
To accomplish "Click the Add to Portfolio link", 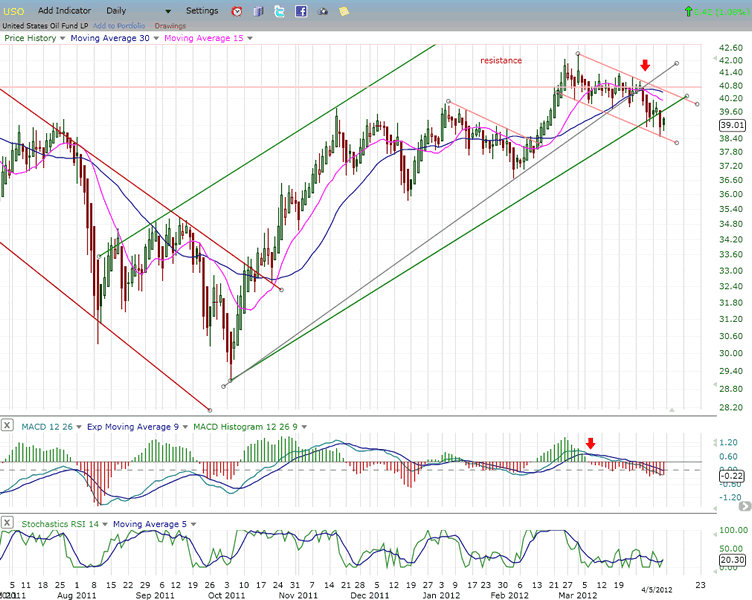I will click(121, 25).
